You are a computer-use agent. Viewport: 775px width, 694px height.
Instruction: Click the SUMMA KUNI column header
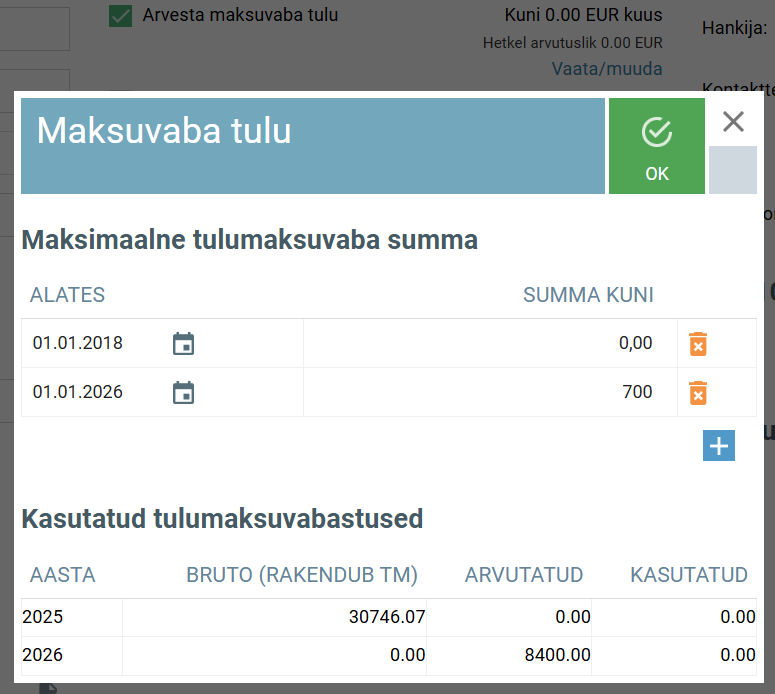588,295
